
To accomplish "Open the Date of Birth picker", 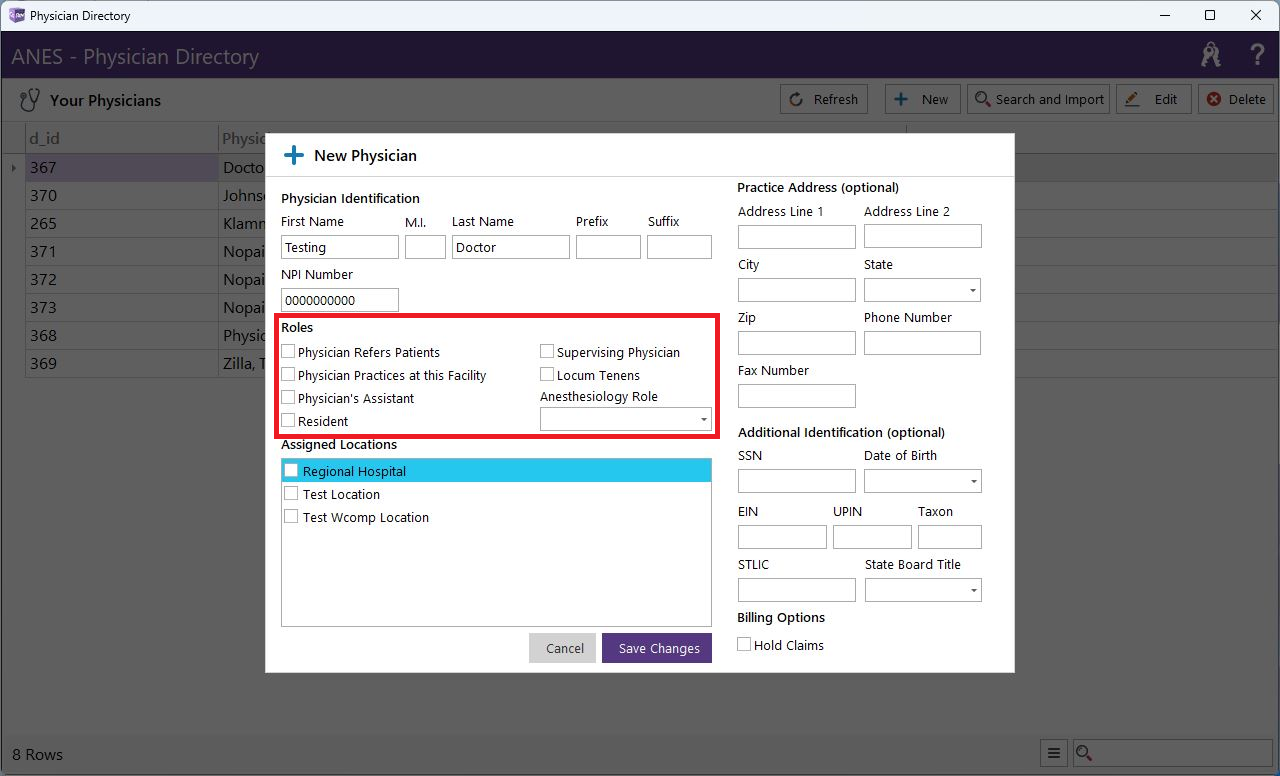I will [922, 481].
